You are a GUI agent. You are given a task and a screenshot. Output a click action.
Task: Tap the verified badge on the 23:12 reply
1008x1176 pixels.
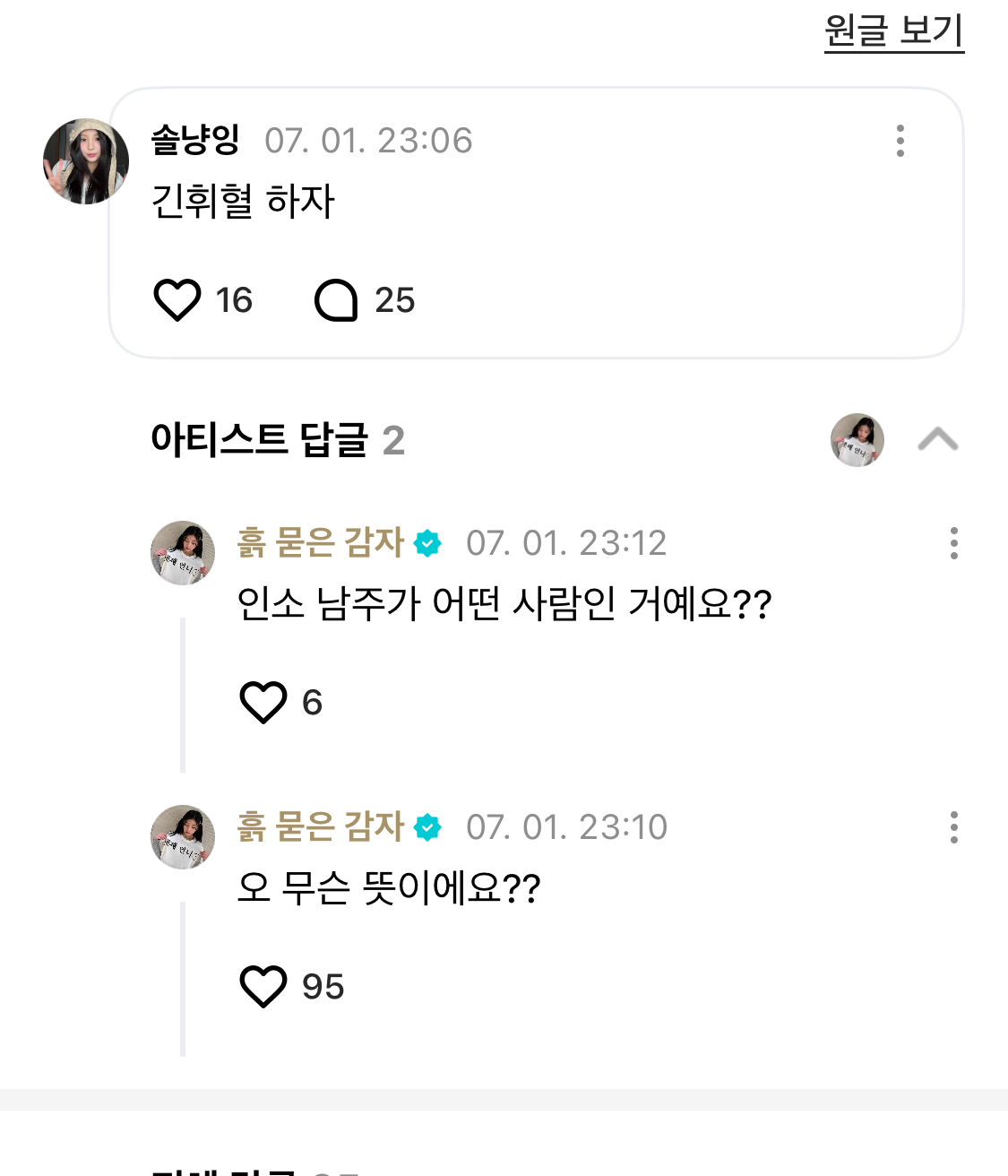(427, 543)
